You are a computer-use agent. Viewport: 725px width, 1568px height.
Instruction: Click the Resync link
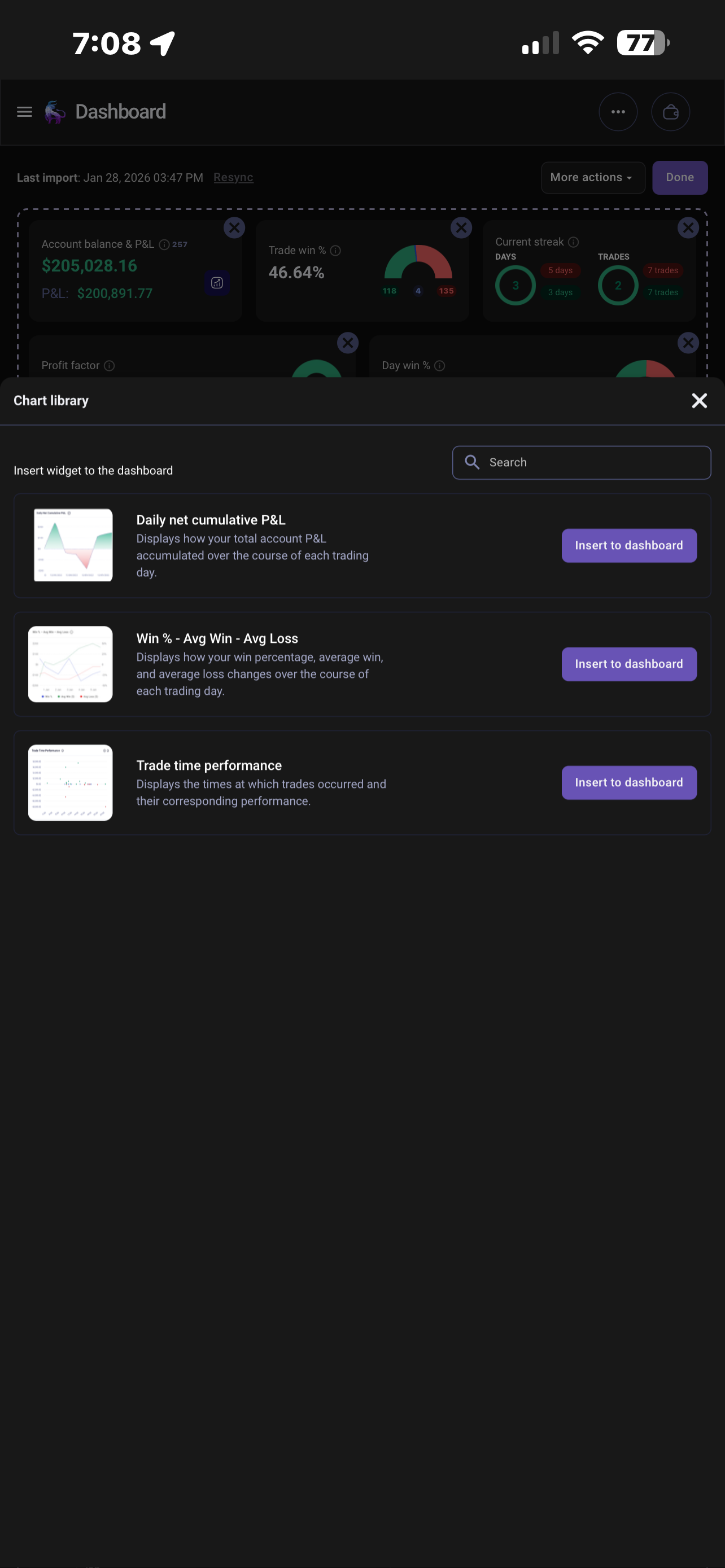pos(233,178)
